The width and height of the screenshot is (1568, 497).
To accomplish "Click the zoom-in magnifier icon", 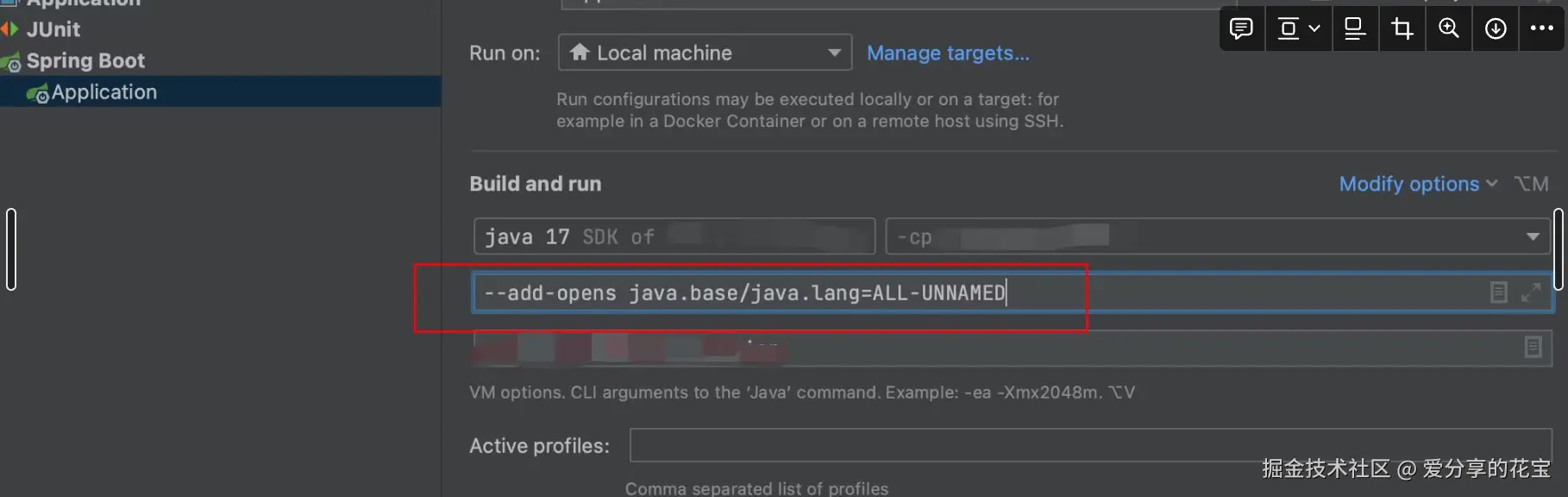I will click(1449, 28).
